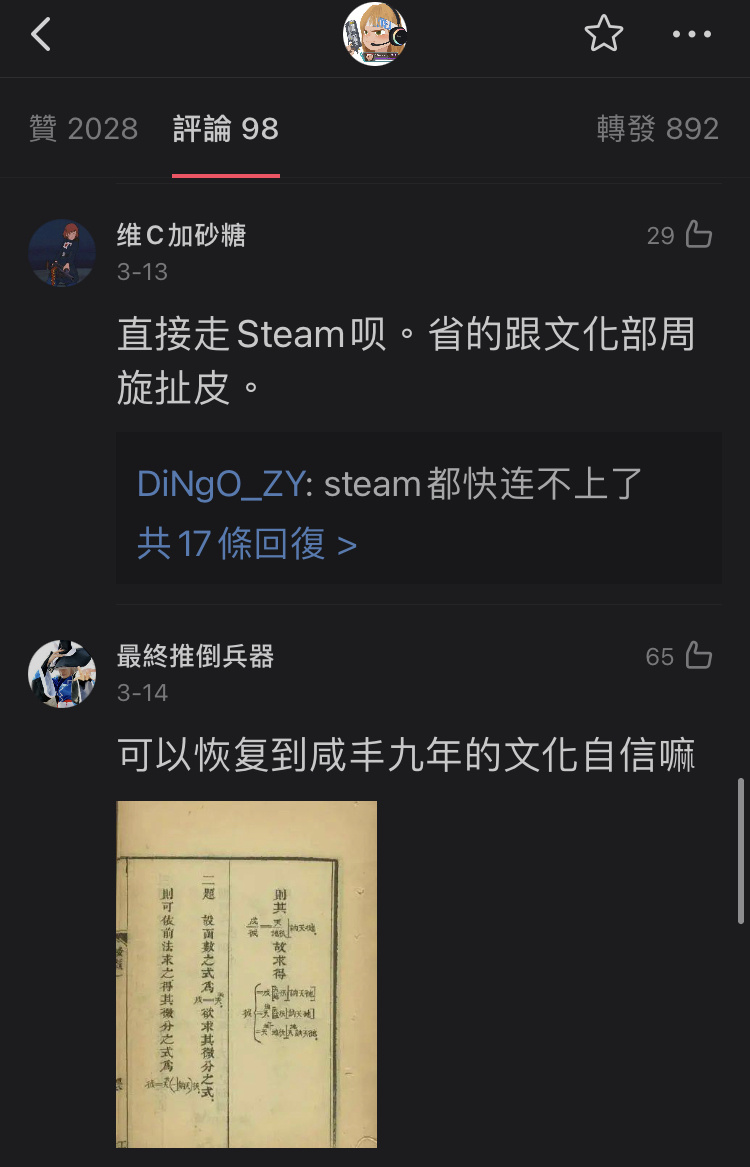Go back using the left arrow

(x=41, y=34)
